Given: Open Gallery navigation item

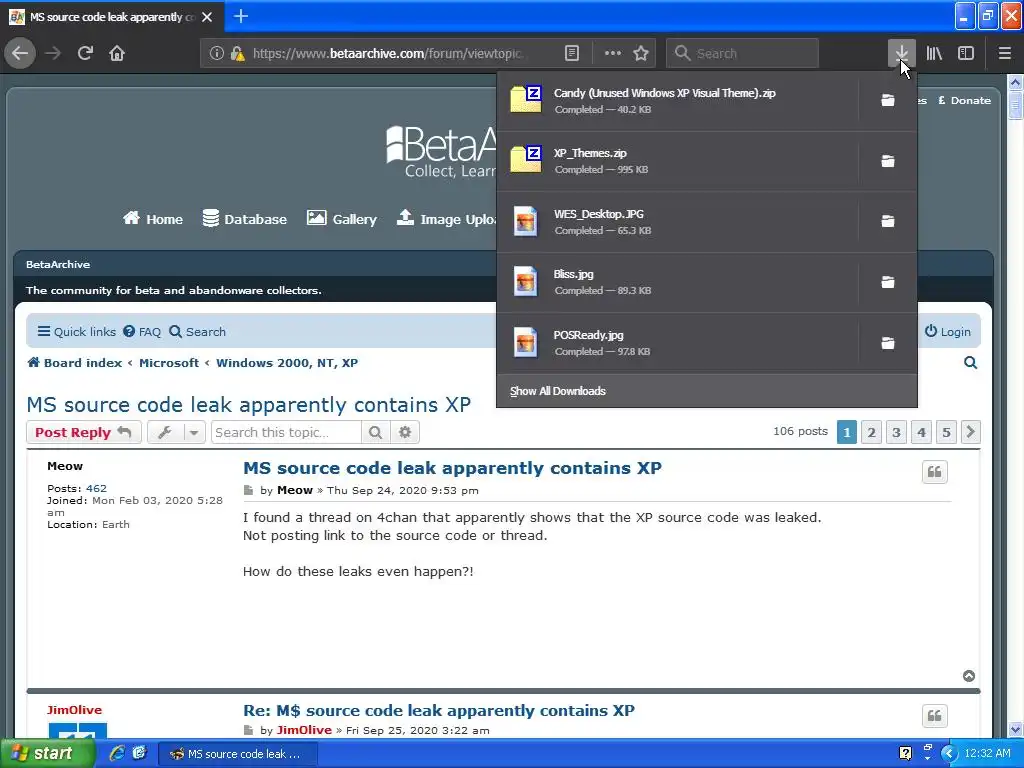Looking at the screenshot, I should [x=342, y=219].
